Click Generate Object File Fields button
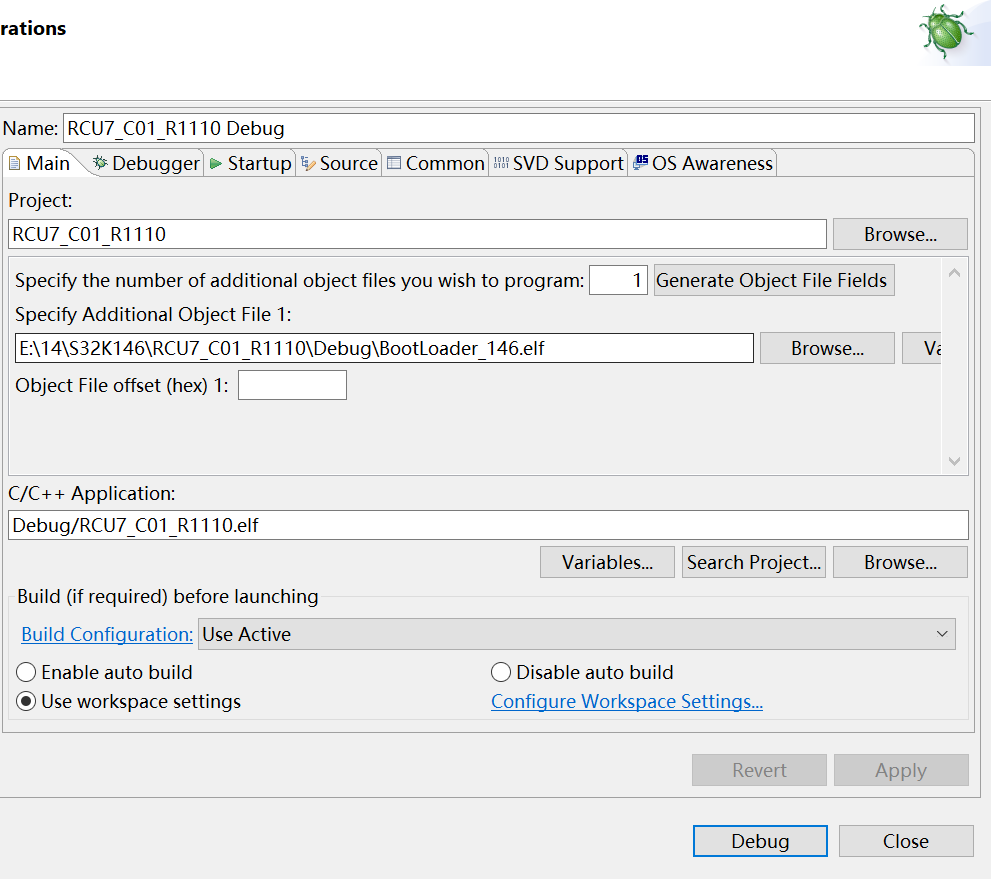Screen dimensions: 991x879 click(772, 280)
